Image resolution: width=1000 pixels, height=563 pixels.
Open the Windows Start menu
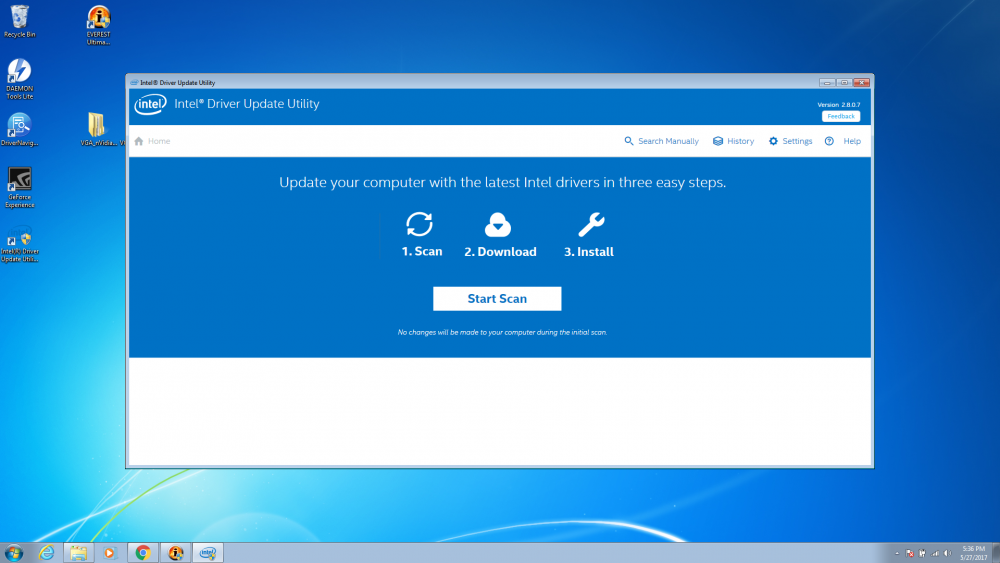14,553
